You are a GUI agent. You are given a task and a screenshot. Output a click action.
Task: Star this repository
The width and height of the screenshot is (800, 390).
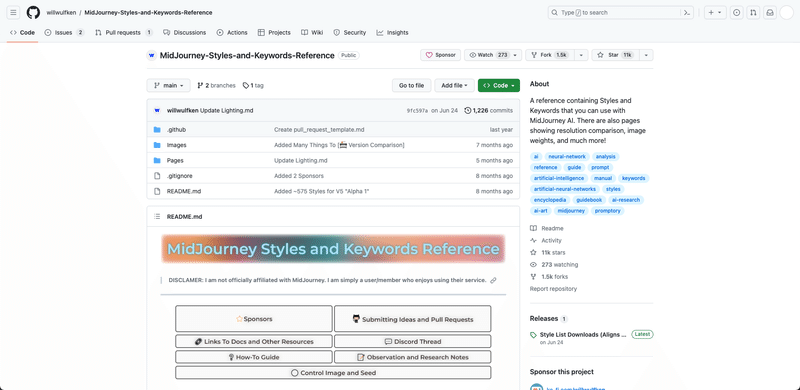pyautogui.click(x=616, y=55)
